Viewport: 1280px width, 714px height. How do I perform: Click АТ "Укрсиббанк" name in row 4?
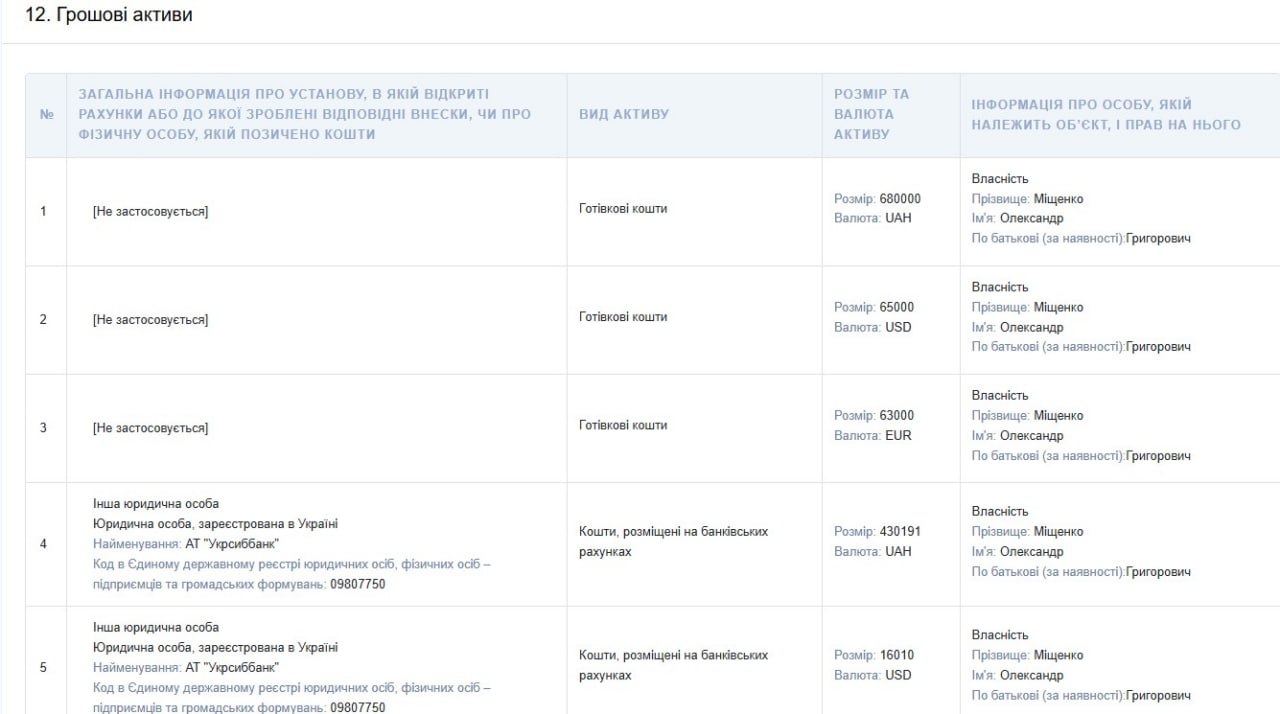pyautogui.click(x=232, y=543)
